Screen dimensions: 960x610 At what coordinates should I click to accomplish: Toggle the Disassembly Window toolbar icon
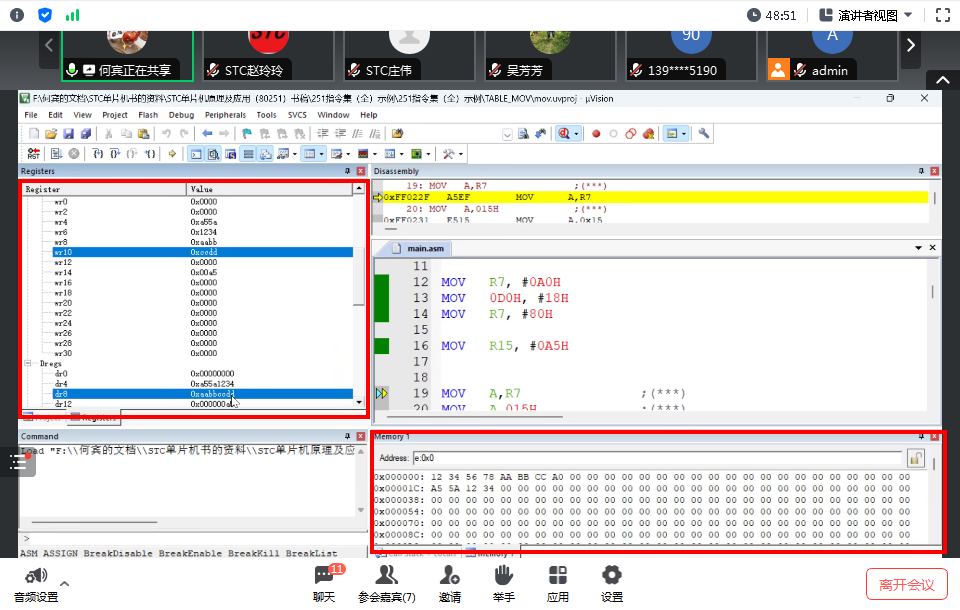(213, 154)
